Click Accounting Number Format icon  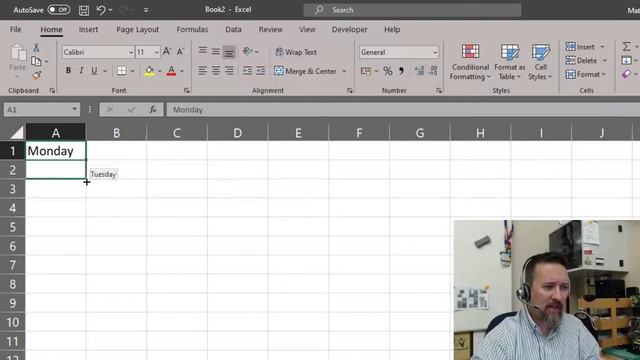pyautogui.click(x=366, y=71)
